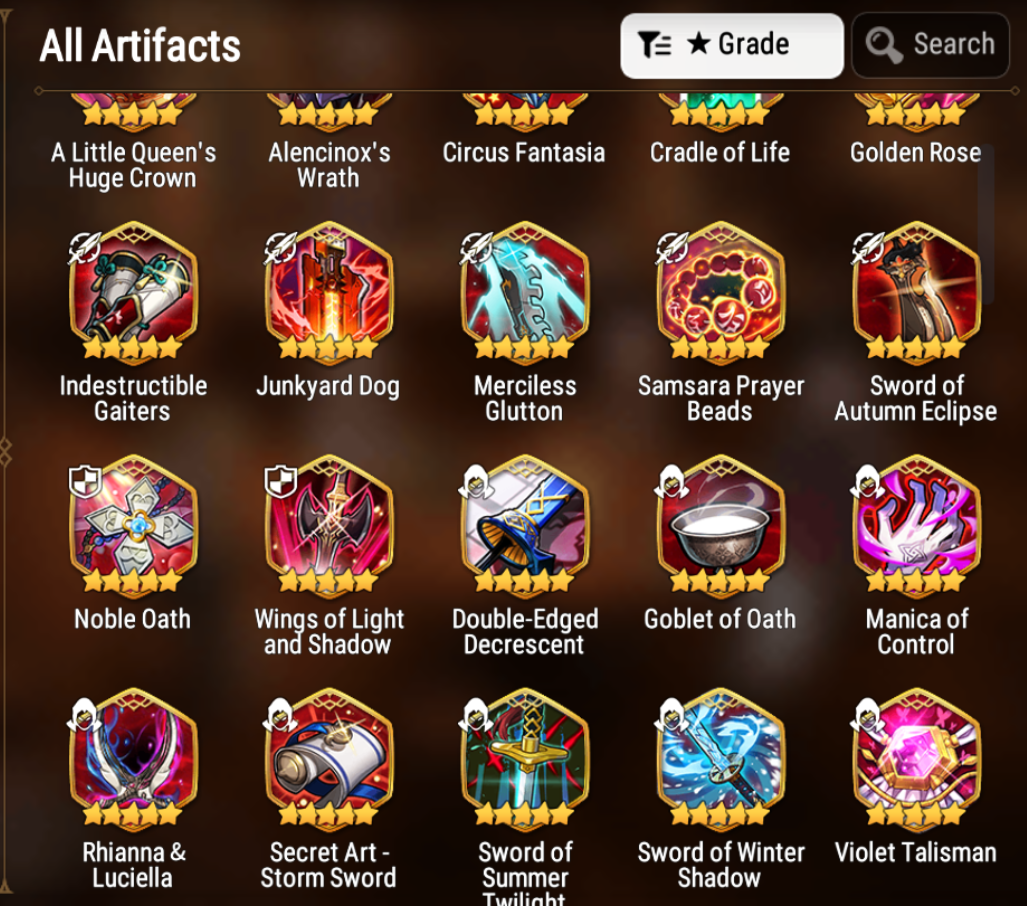Select the Sword of Summer Twilight artifact
The width and height of the screenshot is (1027, 906).
click(525, 759)
